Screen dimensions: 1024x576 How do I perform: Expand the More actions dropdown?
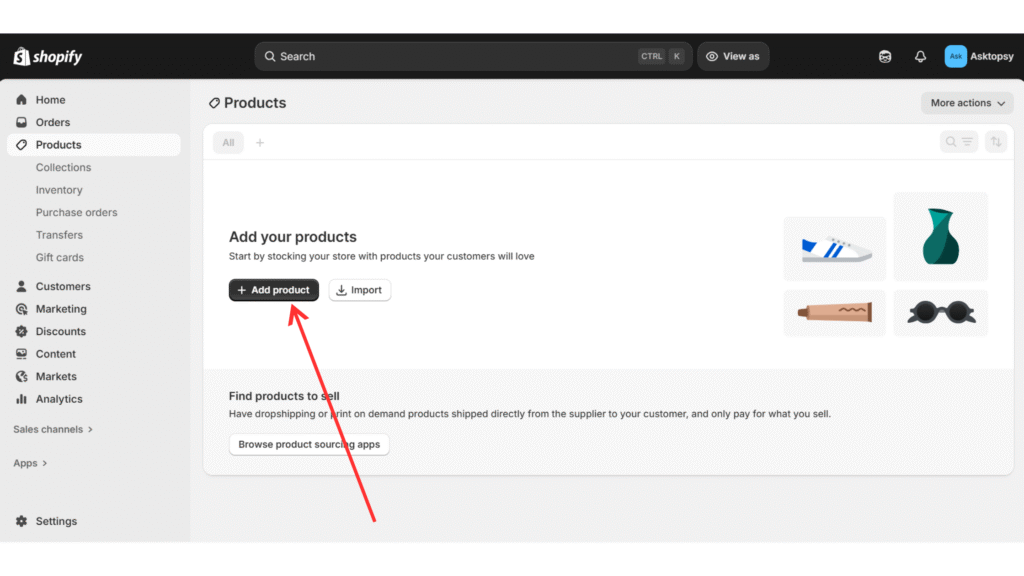pos(967,103)
